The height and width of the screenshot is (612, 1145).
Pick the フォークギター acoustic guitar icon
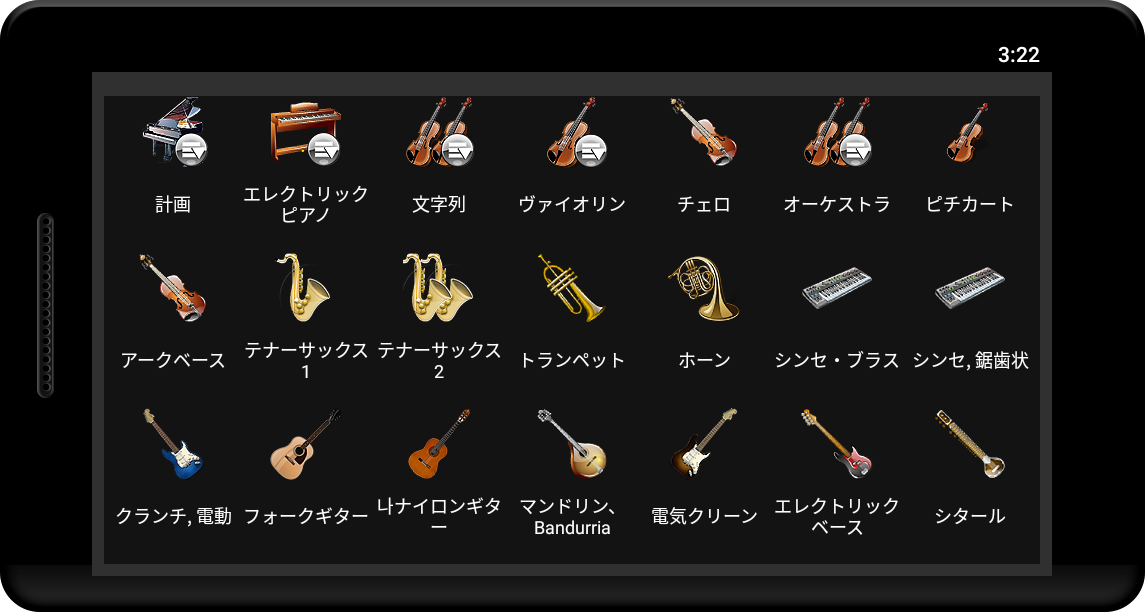[x=305, y=444]
